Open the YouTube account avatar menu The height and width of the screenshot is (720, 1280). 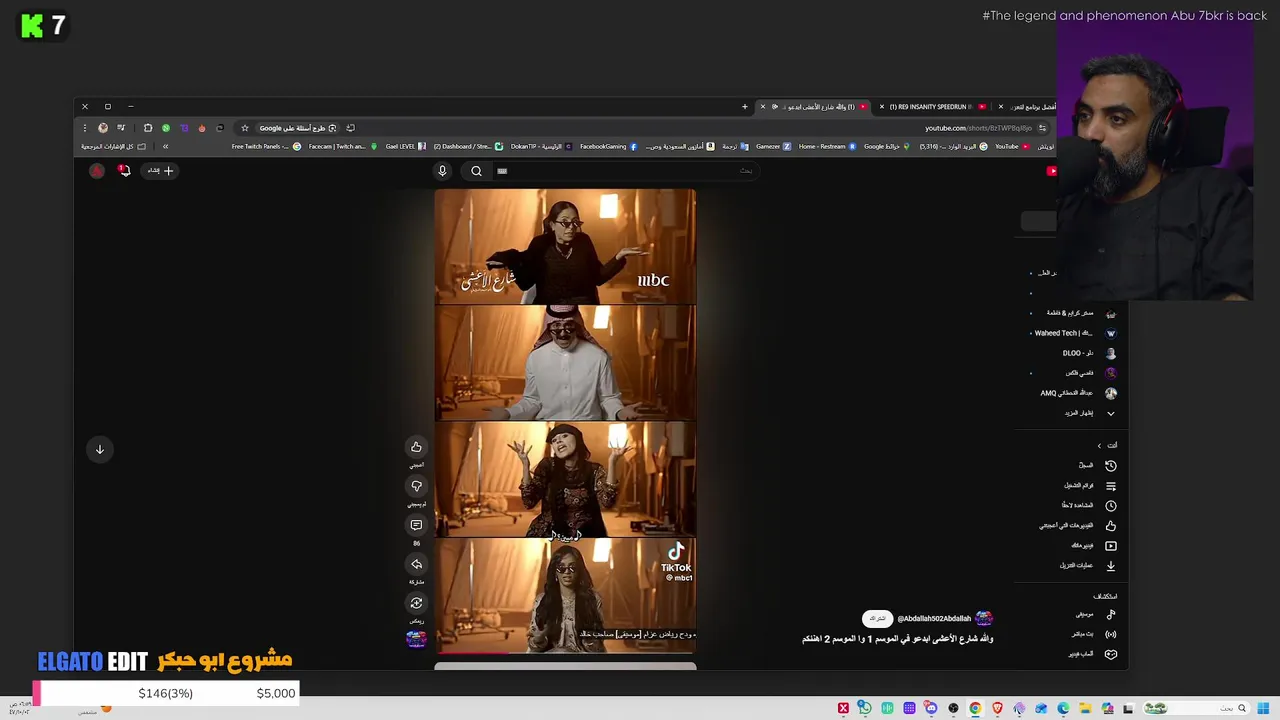pos(97,171)
